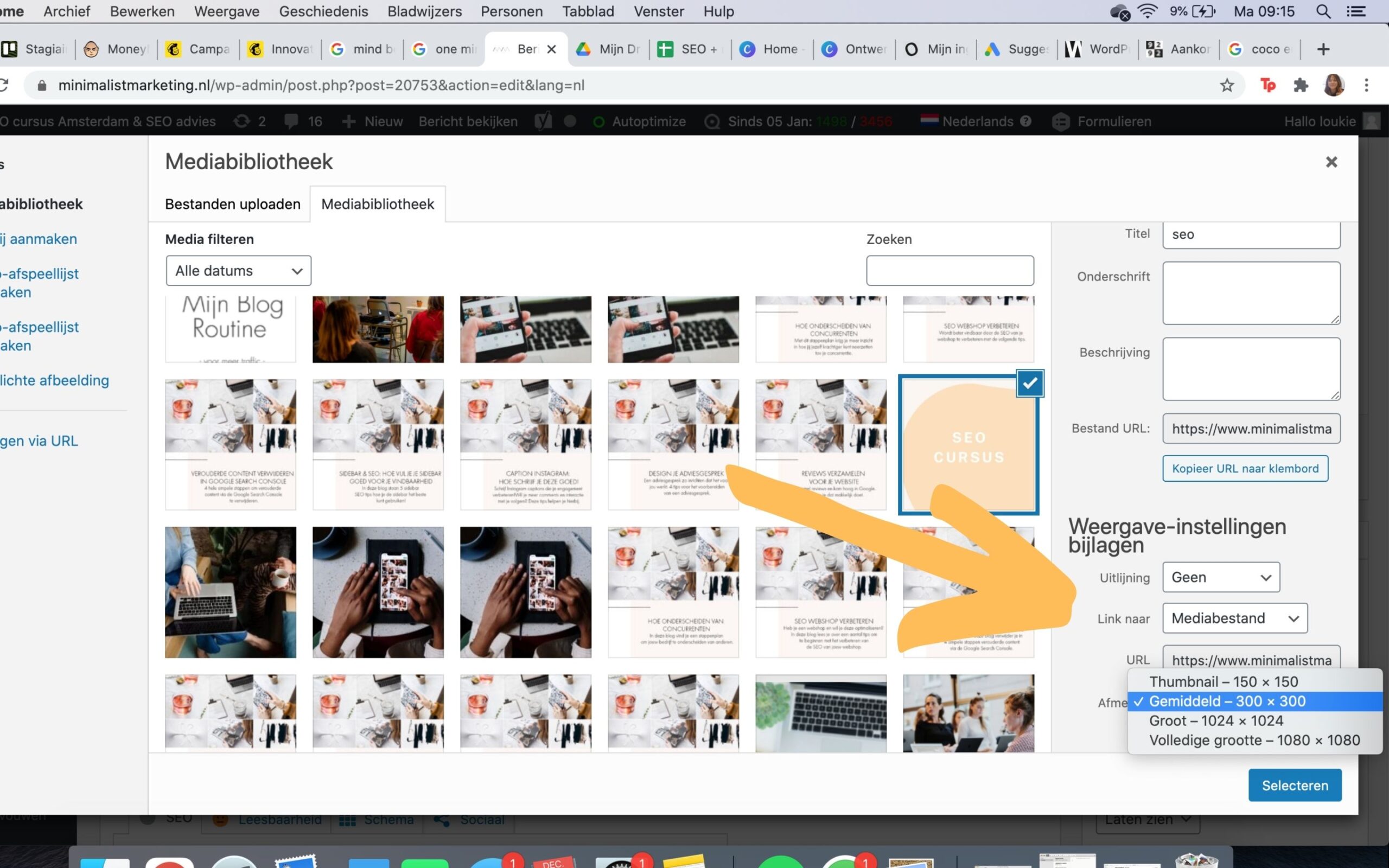1389x868 pixels.
Task: Close the Mediabibliotheek modal
Action: click(1331, 162)
